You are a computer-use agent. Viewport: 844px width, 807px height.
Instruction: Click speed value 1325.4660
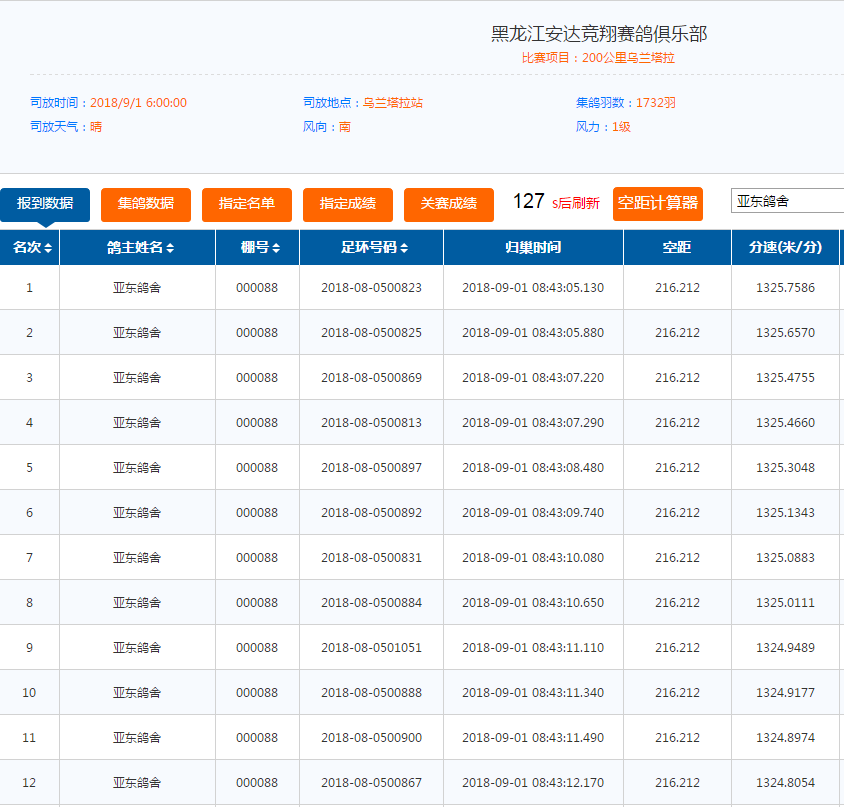[x=785, y=423]
